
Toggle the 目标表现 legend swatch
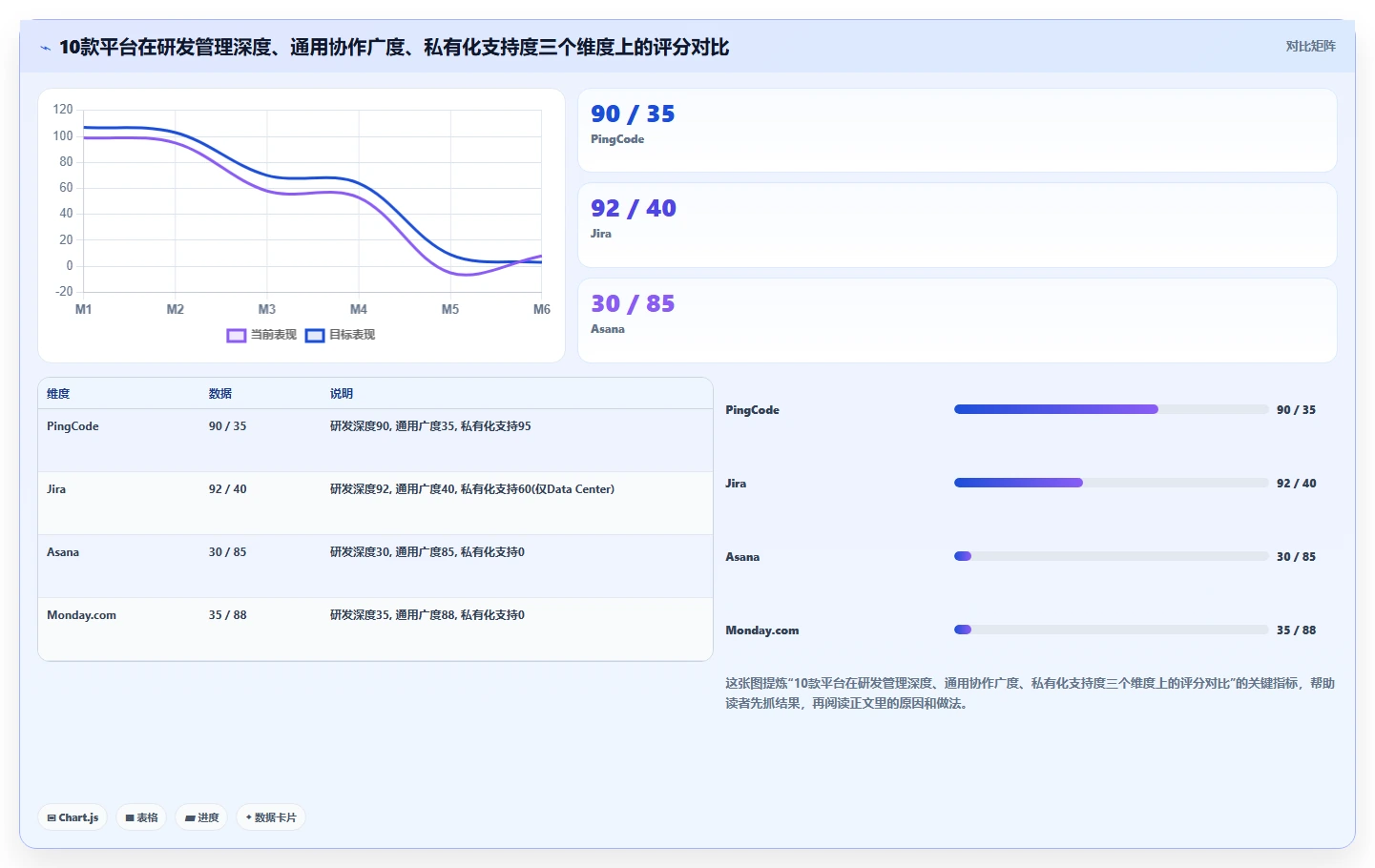pos(315,335)
